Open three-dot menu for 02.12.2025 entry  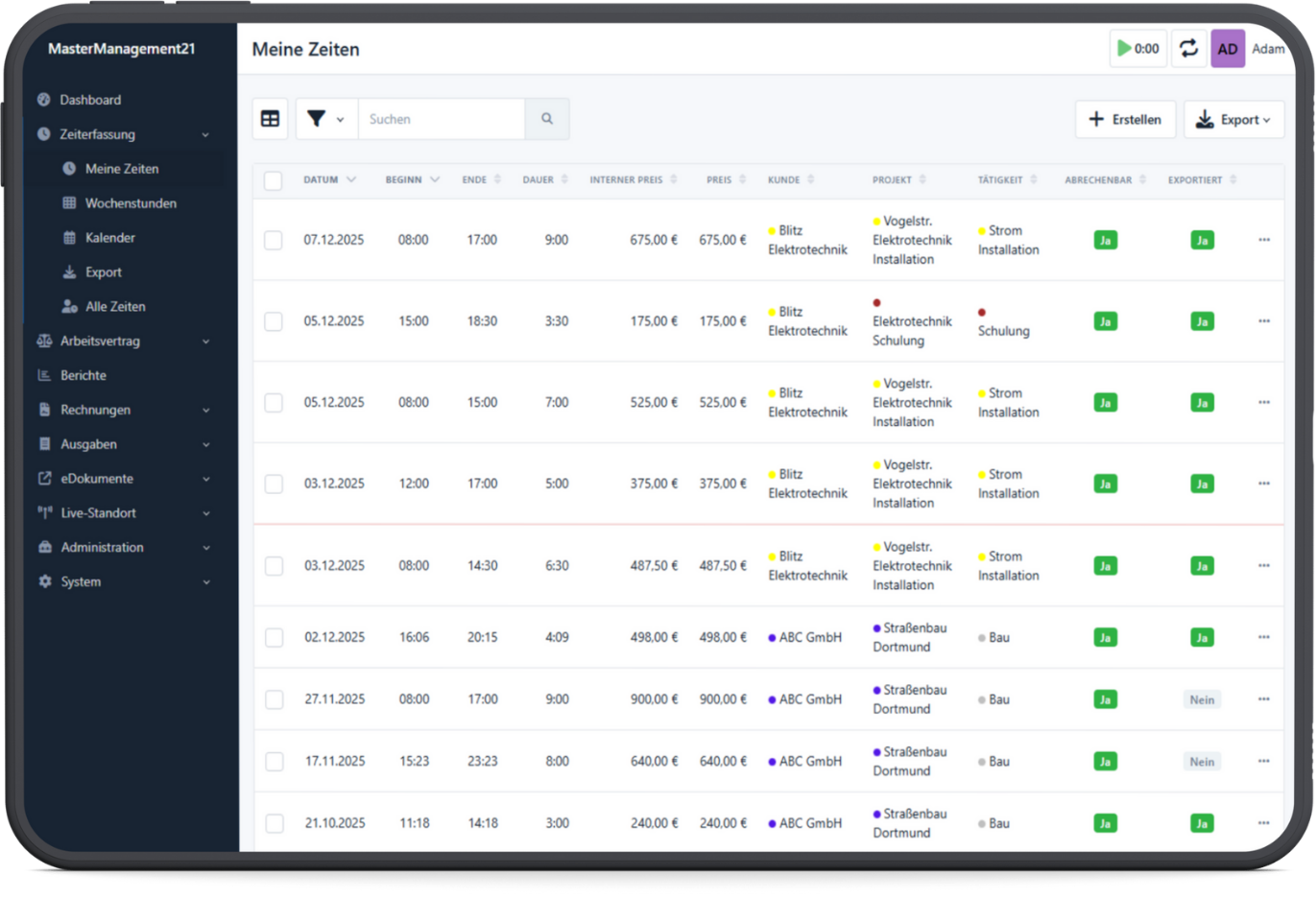[x=1263, y=637]
